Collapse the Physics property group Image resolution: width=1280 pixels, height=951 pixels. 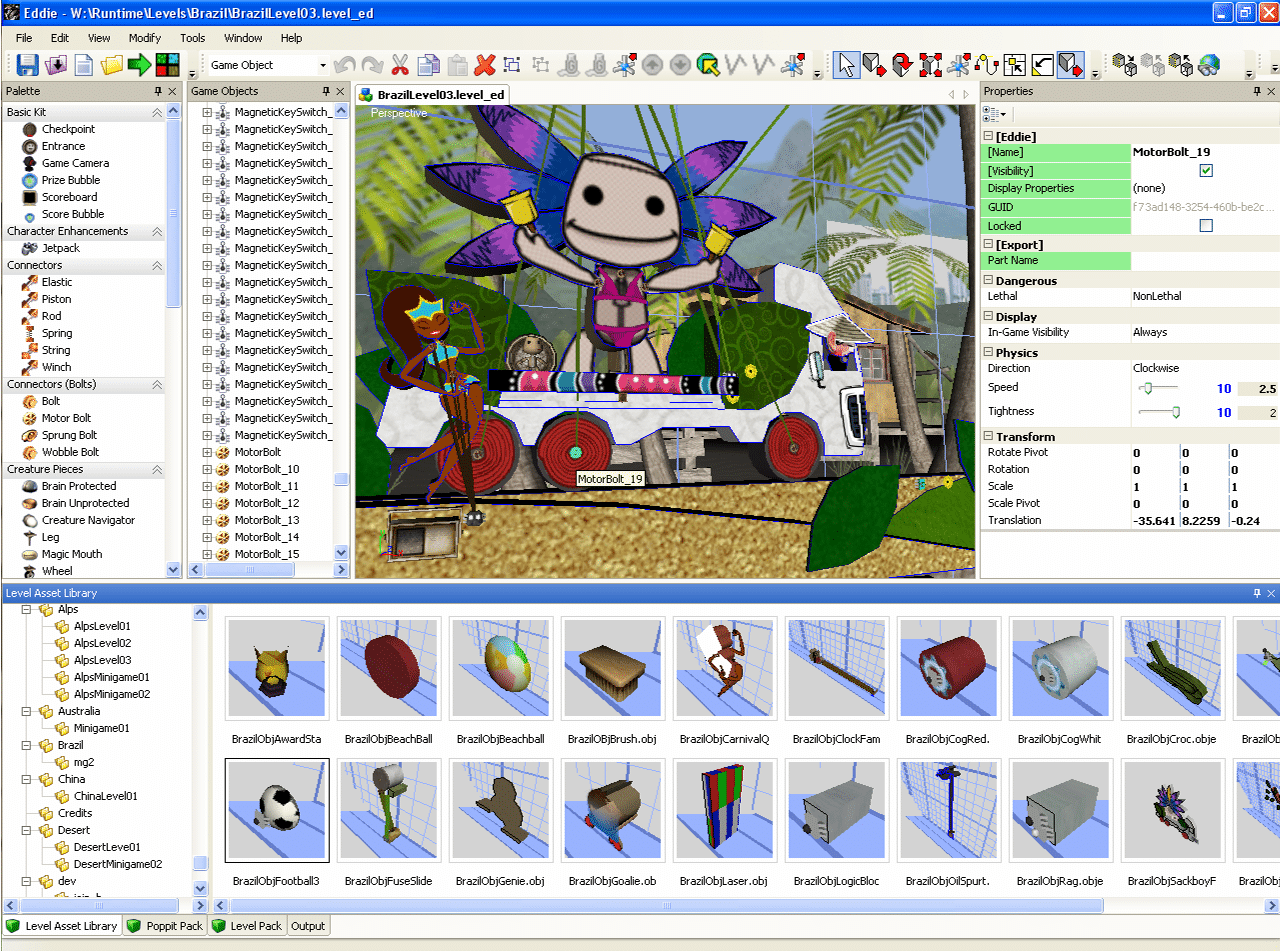(x=988, y=353)
